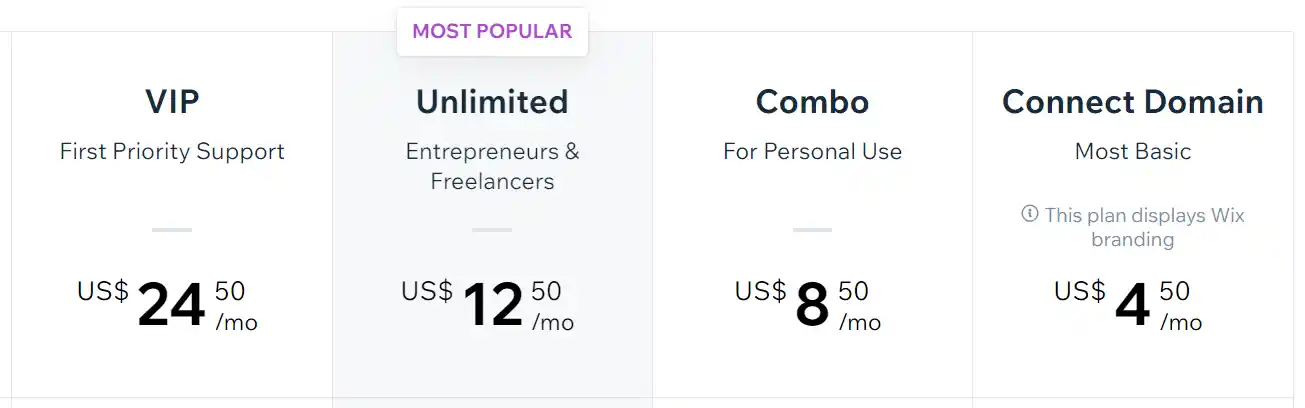Select the Combo plan title
1305x408 pixels.
click(812, 101)
